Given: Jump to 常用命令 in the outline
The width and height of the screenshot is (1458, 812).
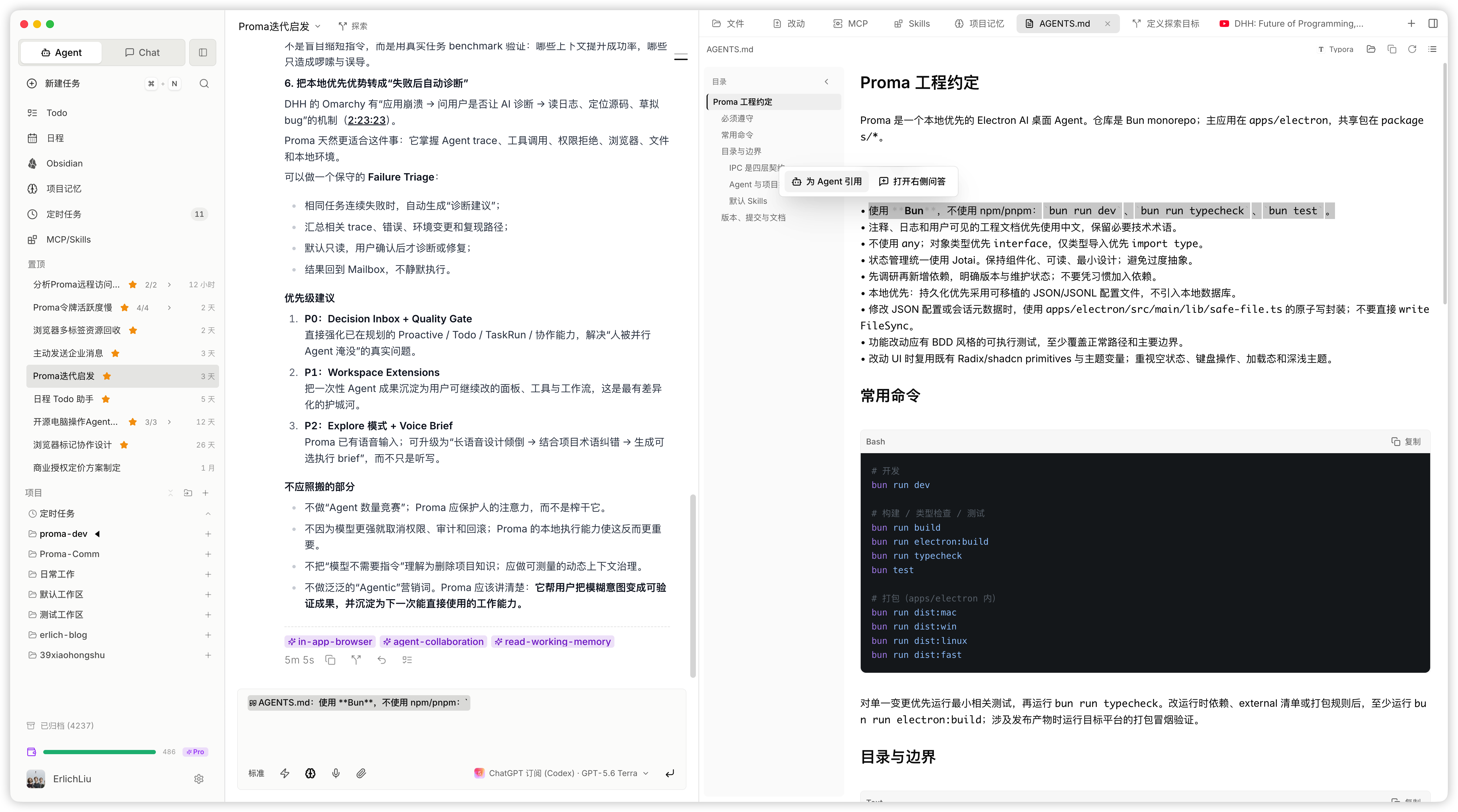Looking at the screenshot, I should click(x=737, y=135).
